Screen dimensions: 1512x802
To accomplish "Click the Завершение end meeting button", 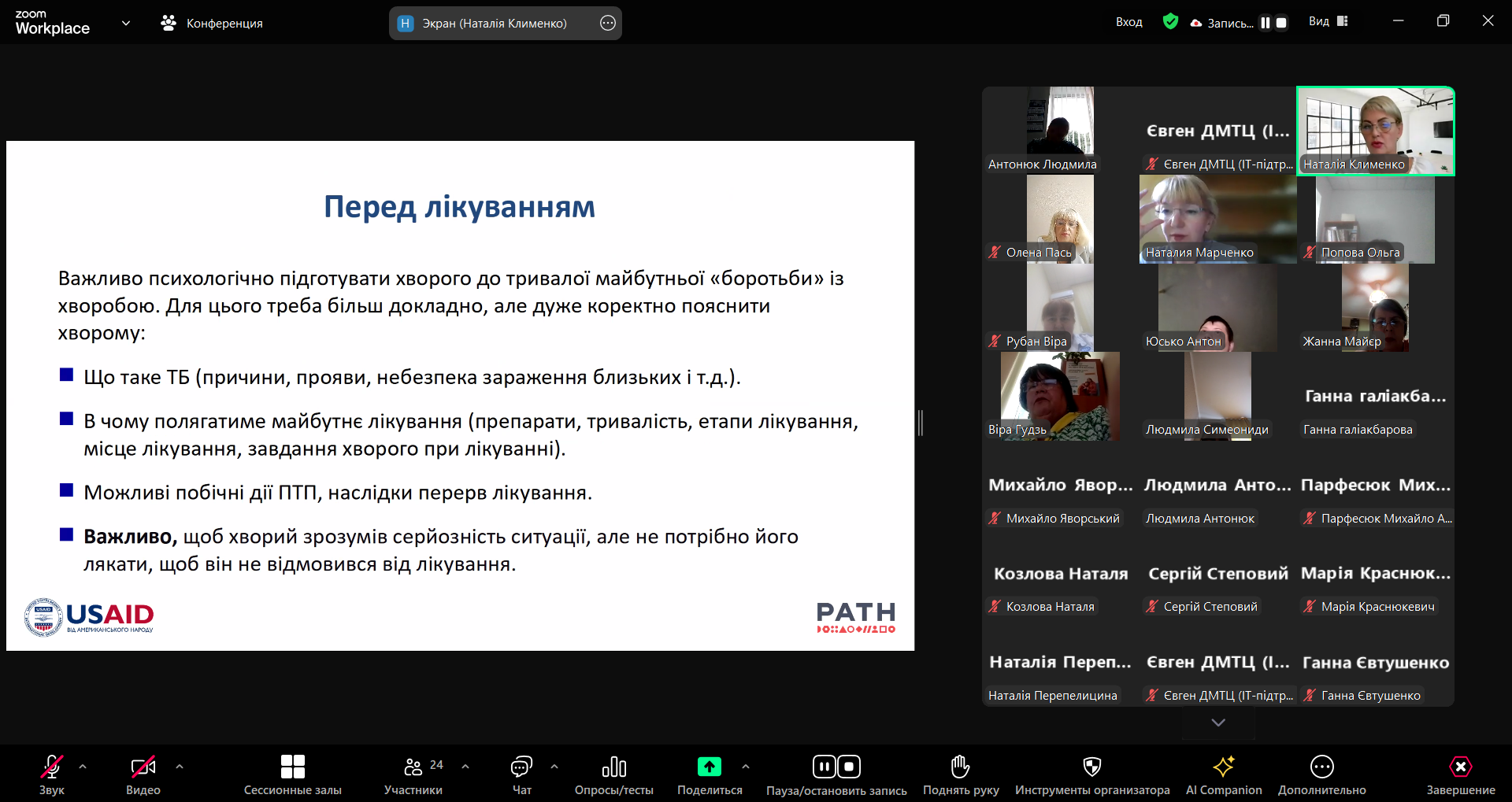I will click(x=1460, y=767).
